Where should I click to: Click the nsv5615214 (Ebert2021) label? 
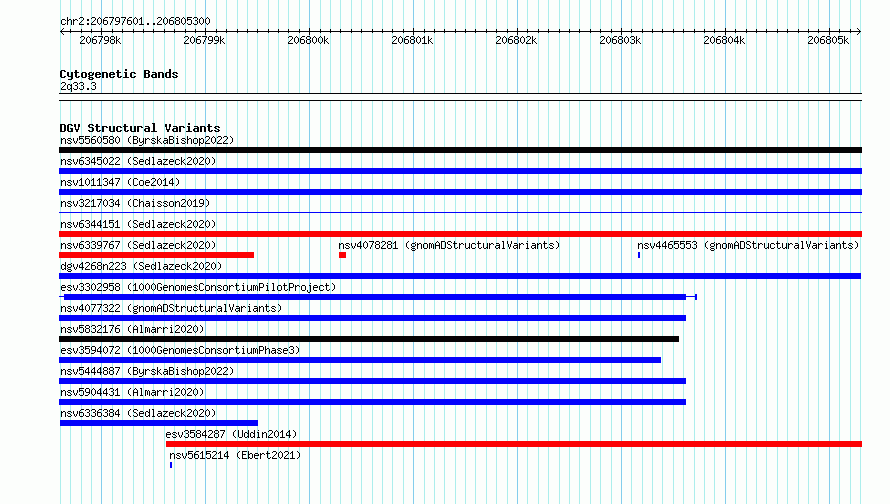(235, 455)
